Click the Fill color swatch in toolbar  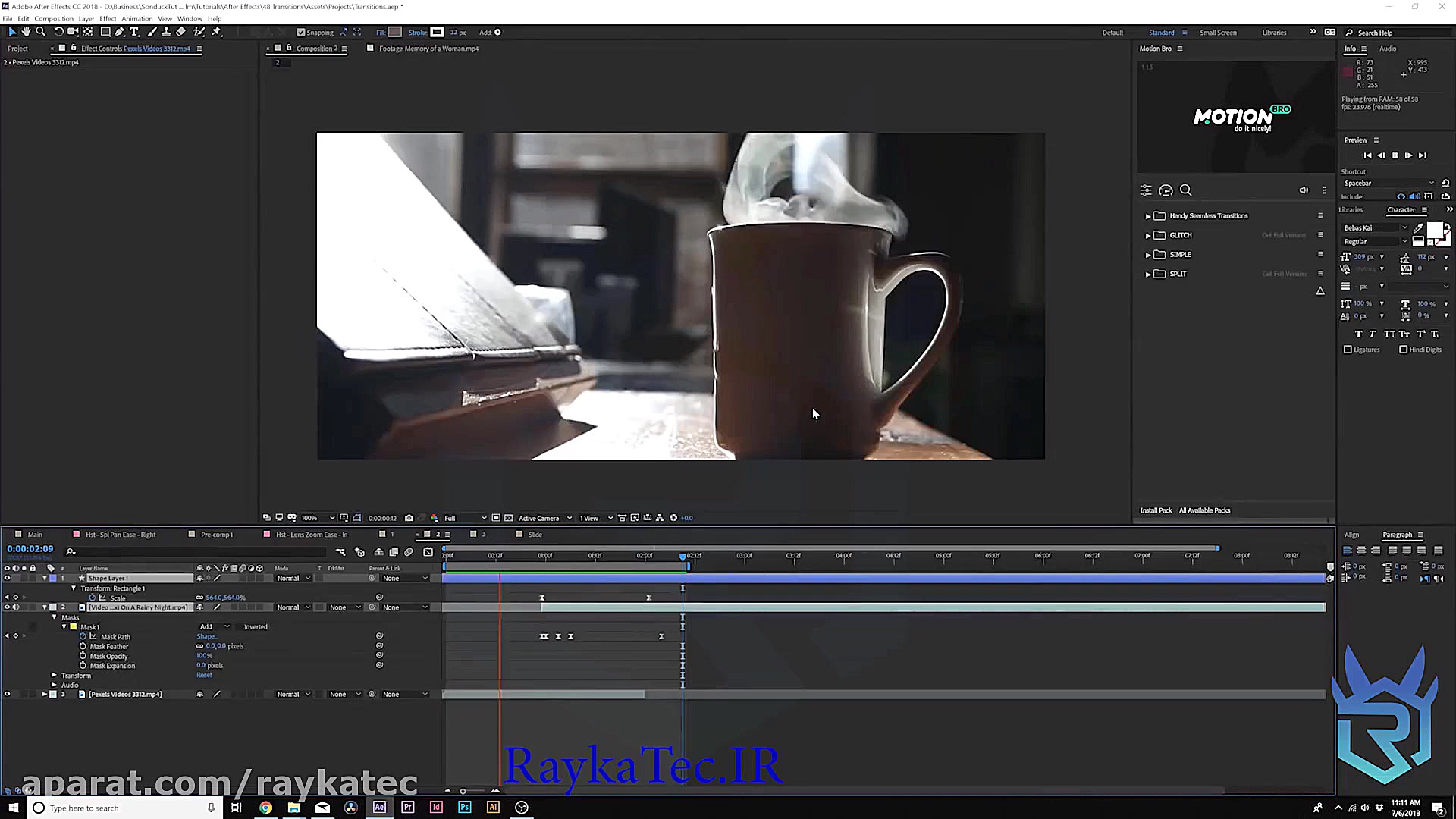click(394, 32)
